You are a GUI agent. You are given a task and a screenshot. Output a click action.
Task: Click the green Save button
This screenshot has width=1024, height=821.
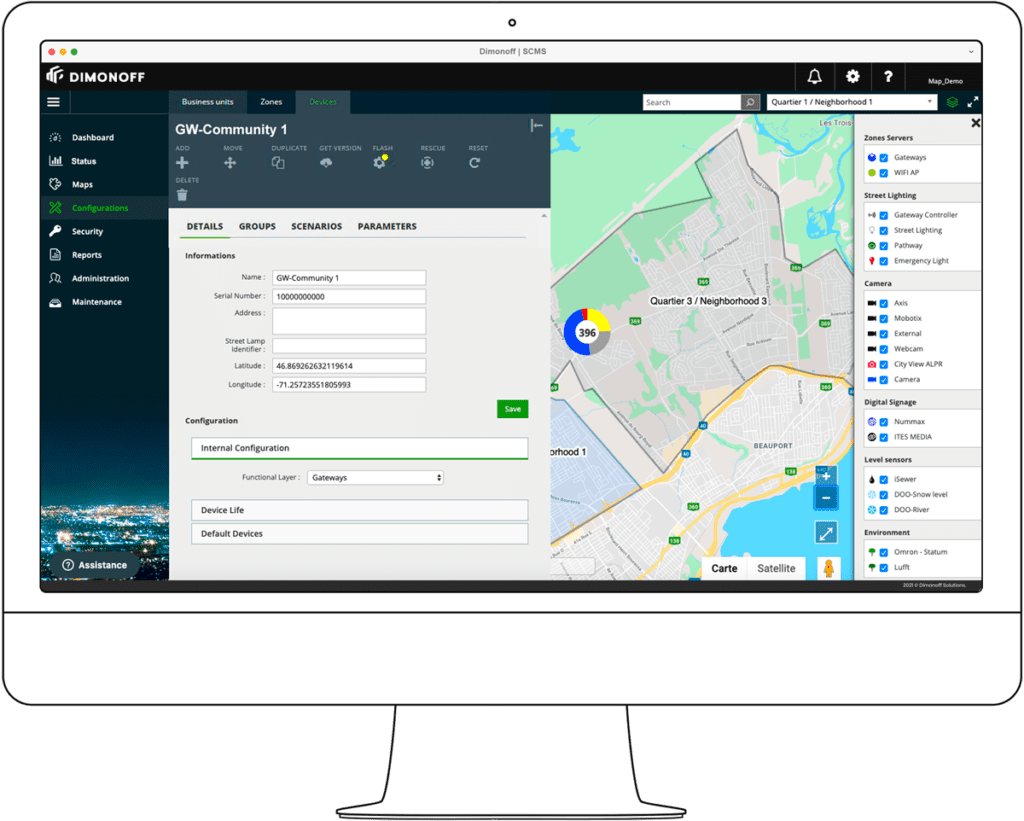tap(512, 409)
